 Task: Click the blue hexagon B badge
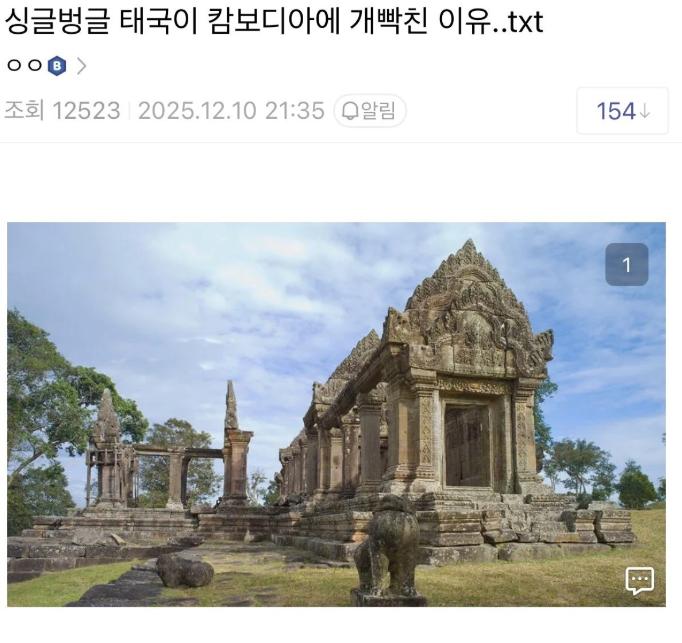point(57,66)
